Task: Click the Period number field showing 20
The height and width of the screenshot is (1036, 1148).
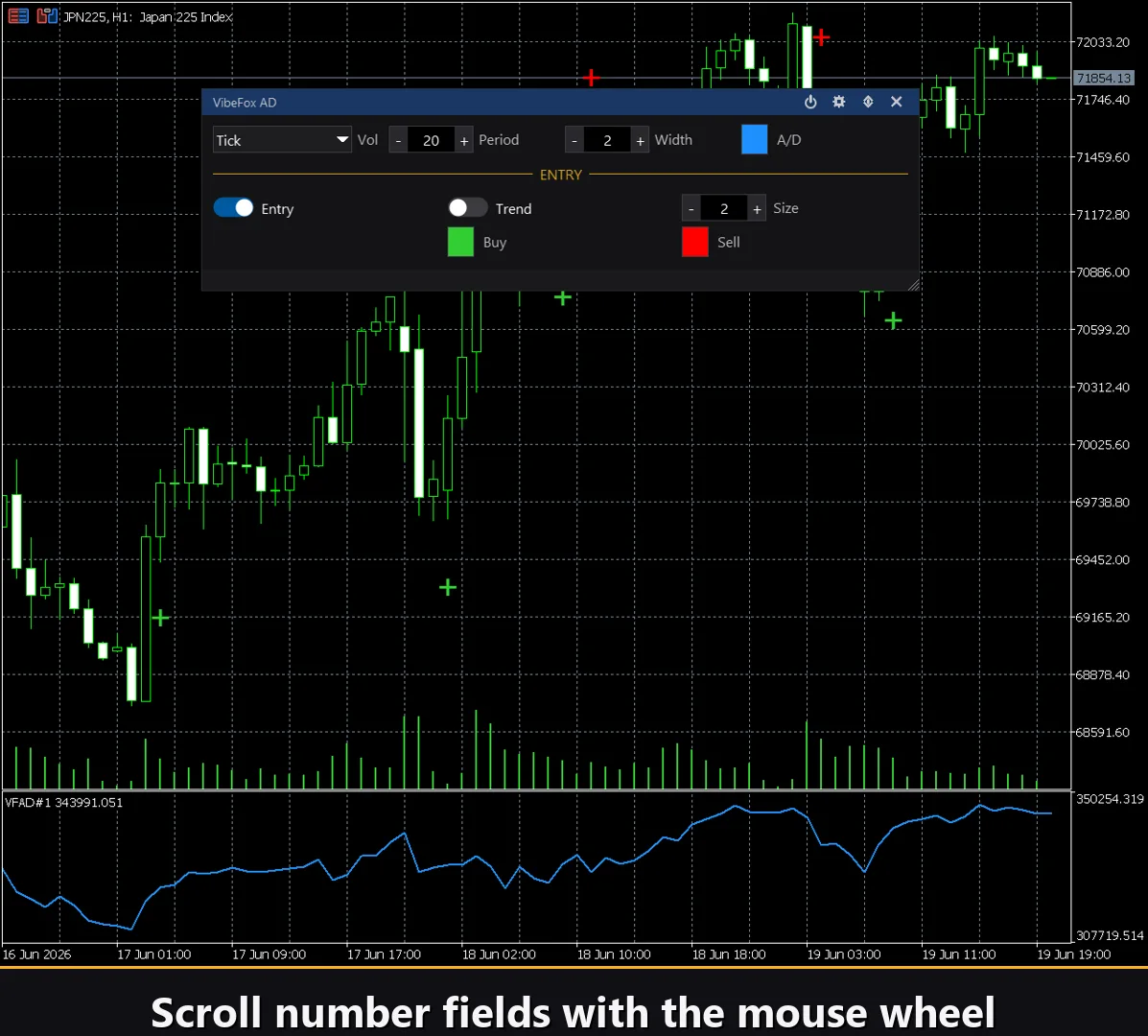Action: [432, 141]
